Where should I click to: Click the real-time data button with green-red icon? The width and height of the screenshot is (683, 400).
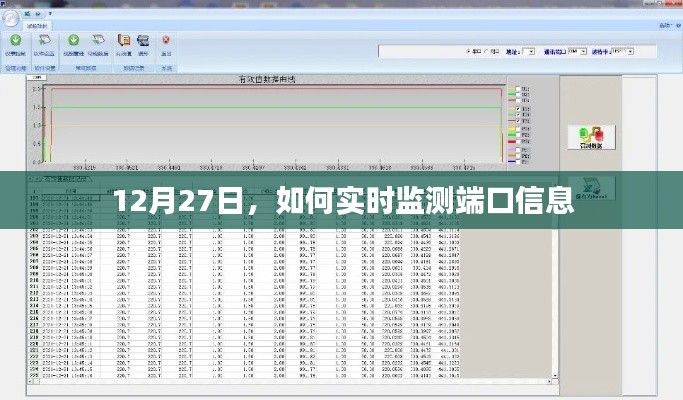pyautogui.click(x=591, y=137)
